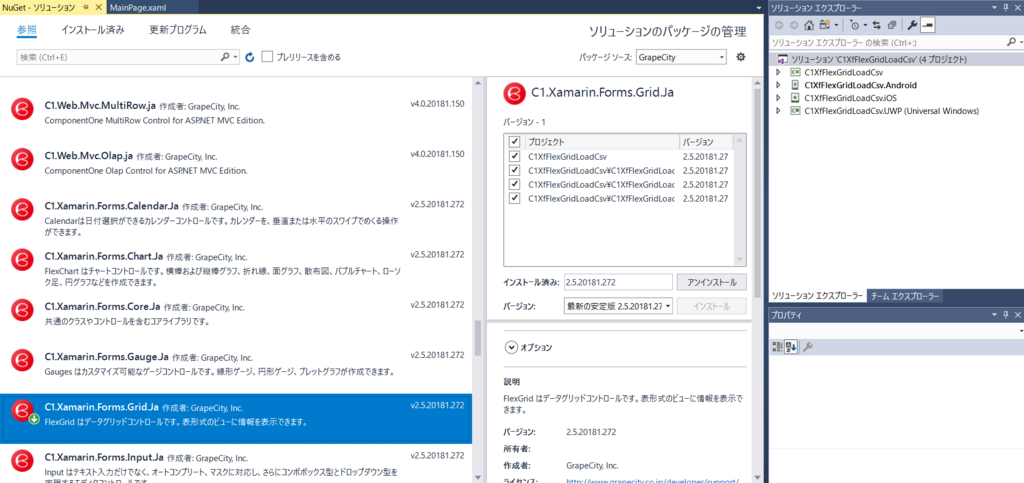
Task: Open Properties via wrench icon in Solution Explorer
Action: (912, 25)
